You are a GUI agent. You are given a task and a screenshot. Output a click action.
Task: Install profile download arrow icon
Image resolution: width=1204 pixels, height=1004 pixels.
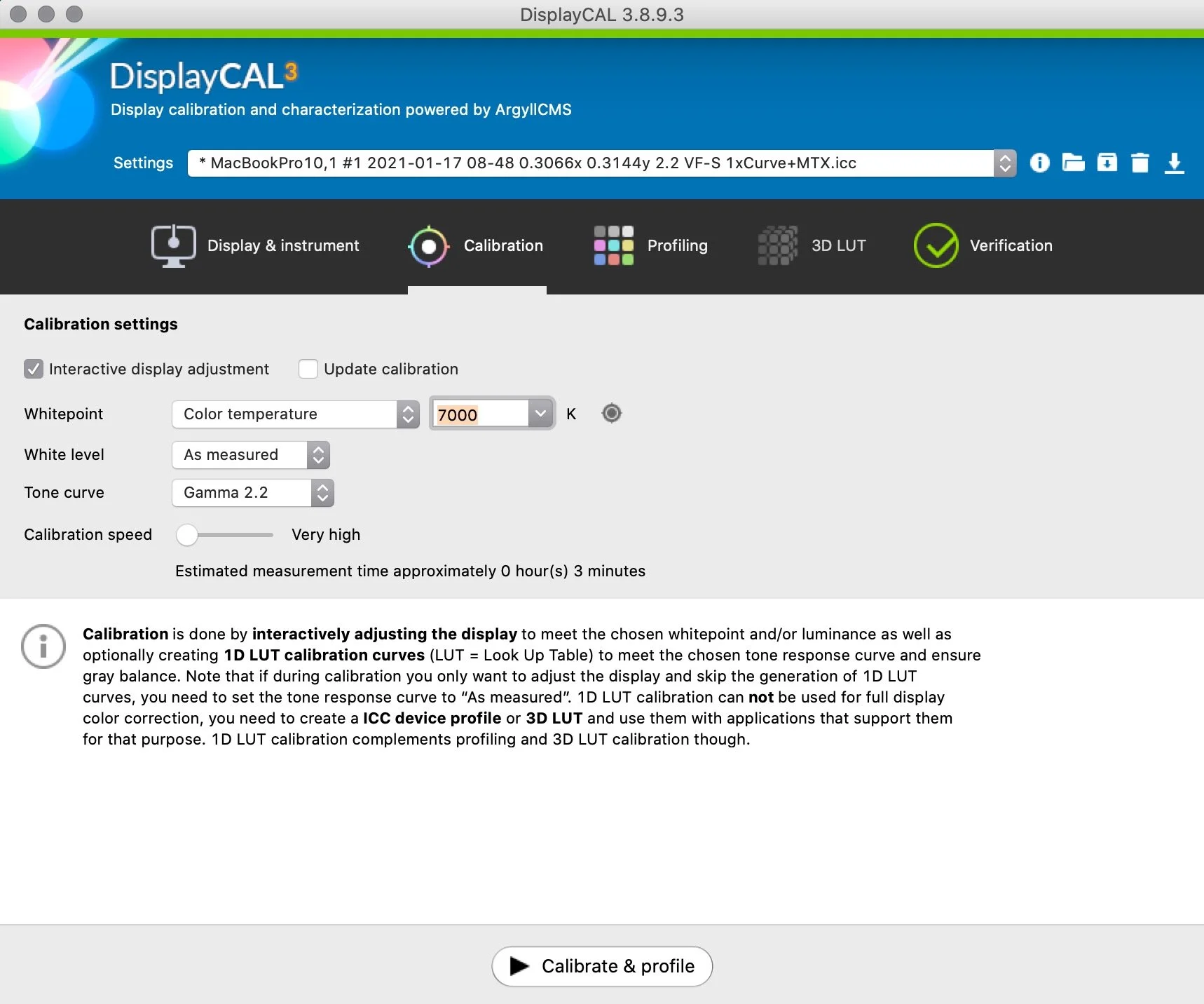point(1174,163)
